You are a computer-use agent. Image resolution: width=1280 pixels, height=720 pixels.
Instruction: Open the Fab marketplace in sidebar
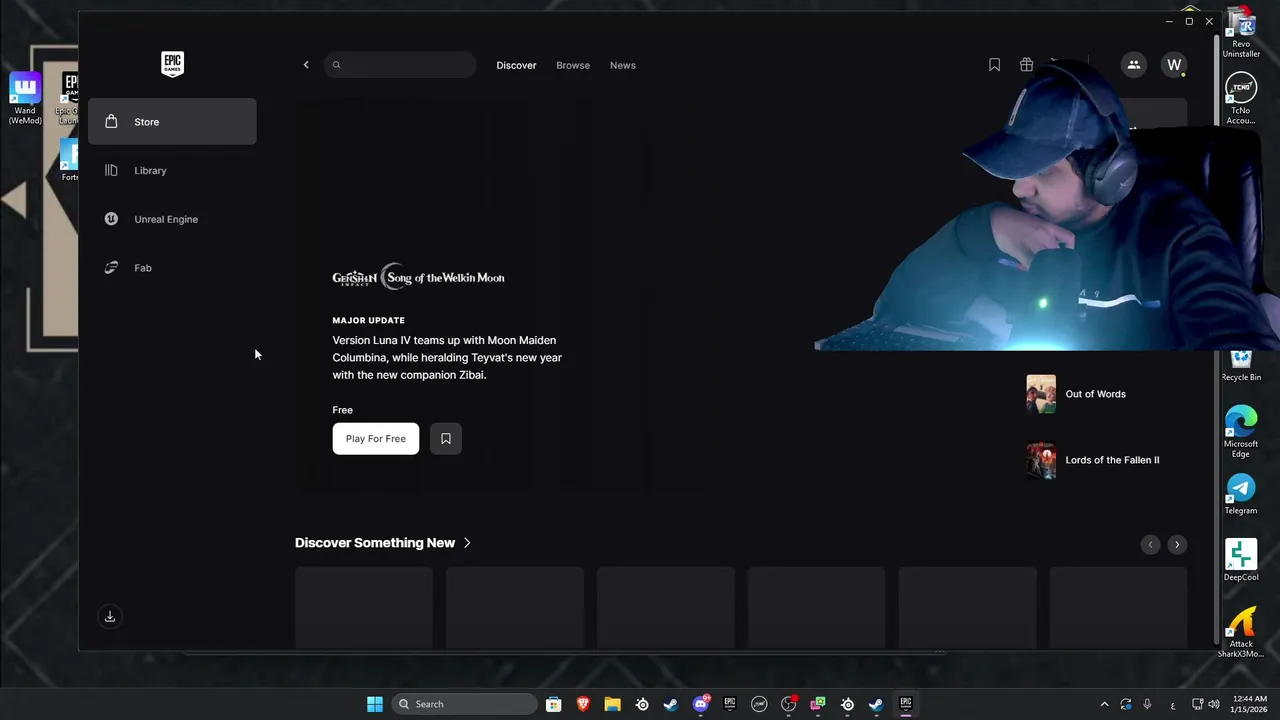click(172, 268)
